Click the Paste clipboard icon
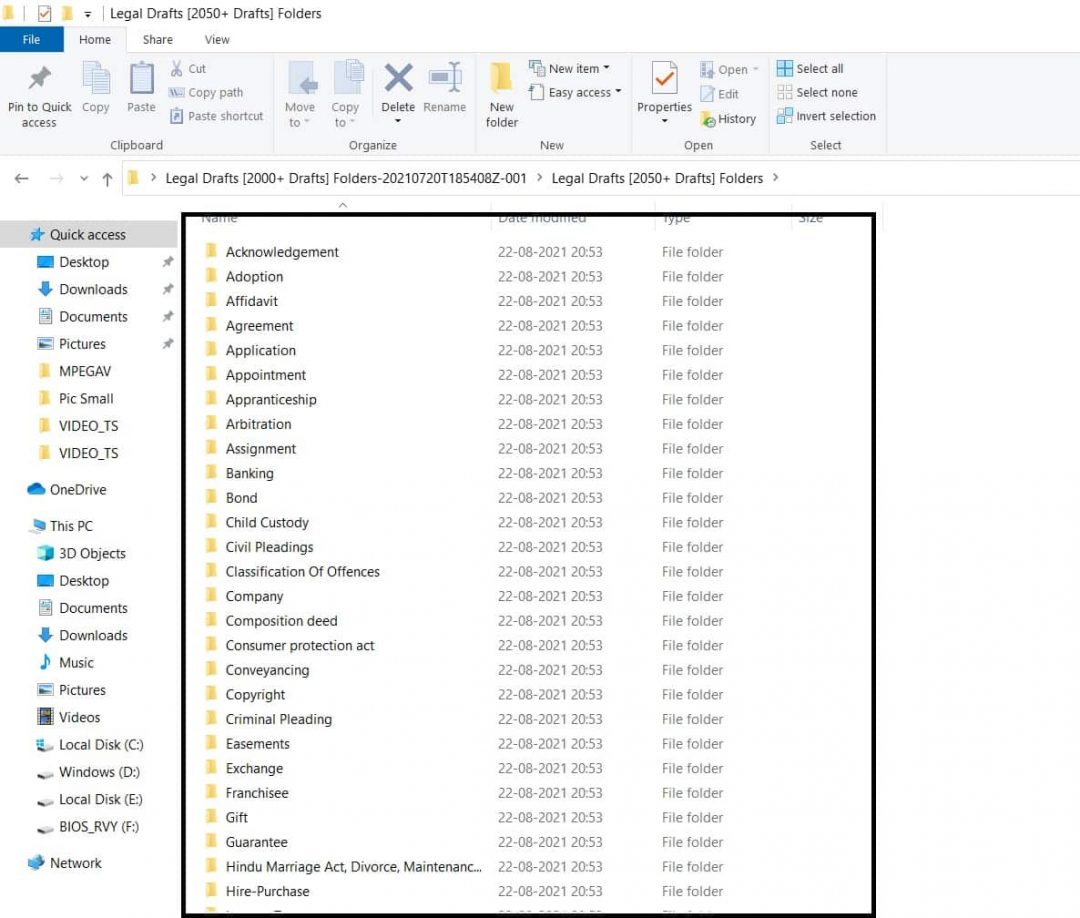Viewport: 1080px width, 918px height. point(141,80)
